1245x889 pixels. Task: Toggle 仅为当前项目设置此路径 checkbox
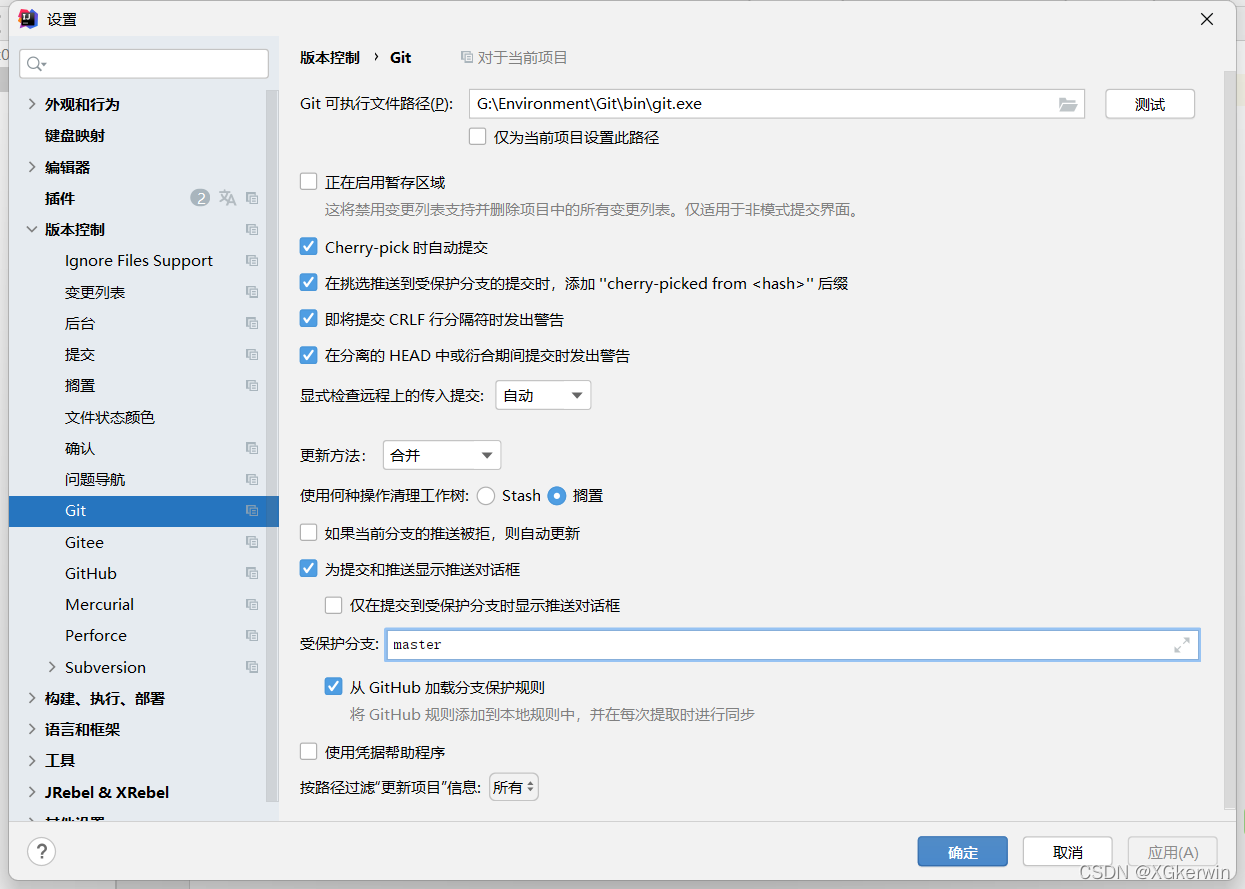[x=478, y=137]
